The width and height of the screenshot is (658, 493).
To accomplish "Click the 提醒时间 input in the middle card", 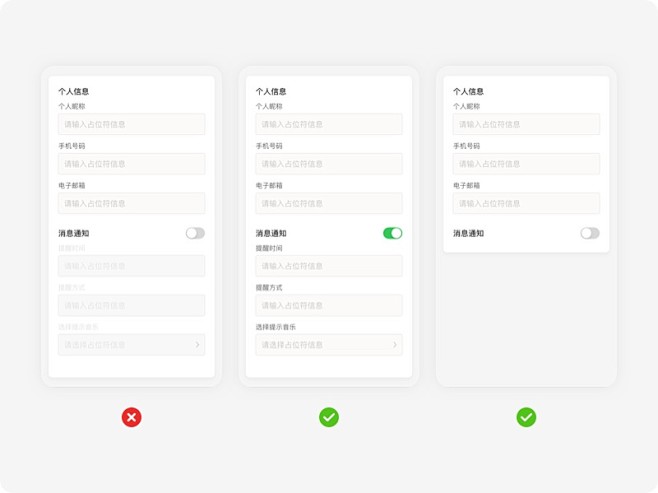I will coord(329,266).
